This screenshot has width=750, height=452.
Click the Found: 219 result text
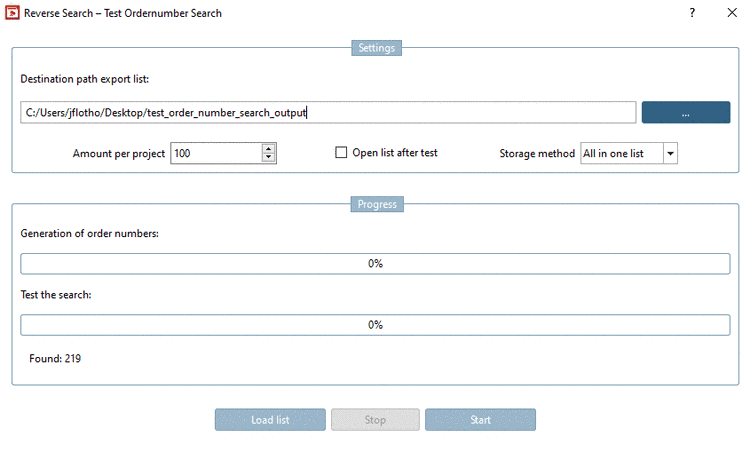[x=55, y=358]
